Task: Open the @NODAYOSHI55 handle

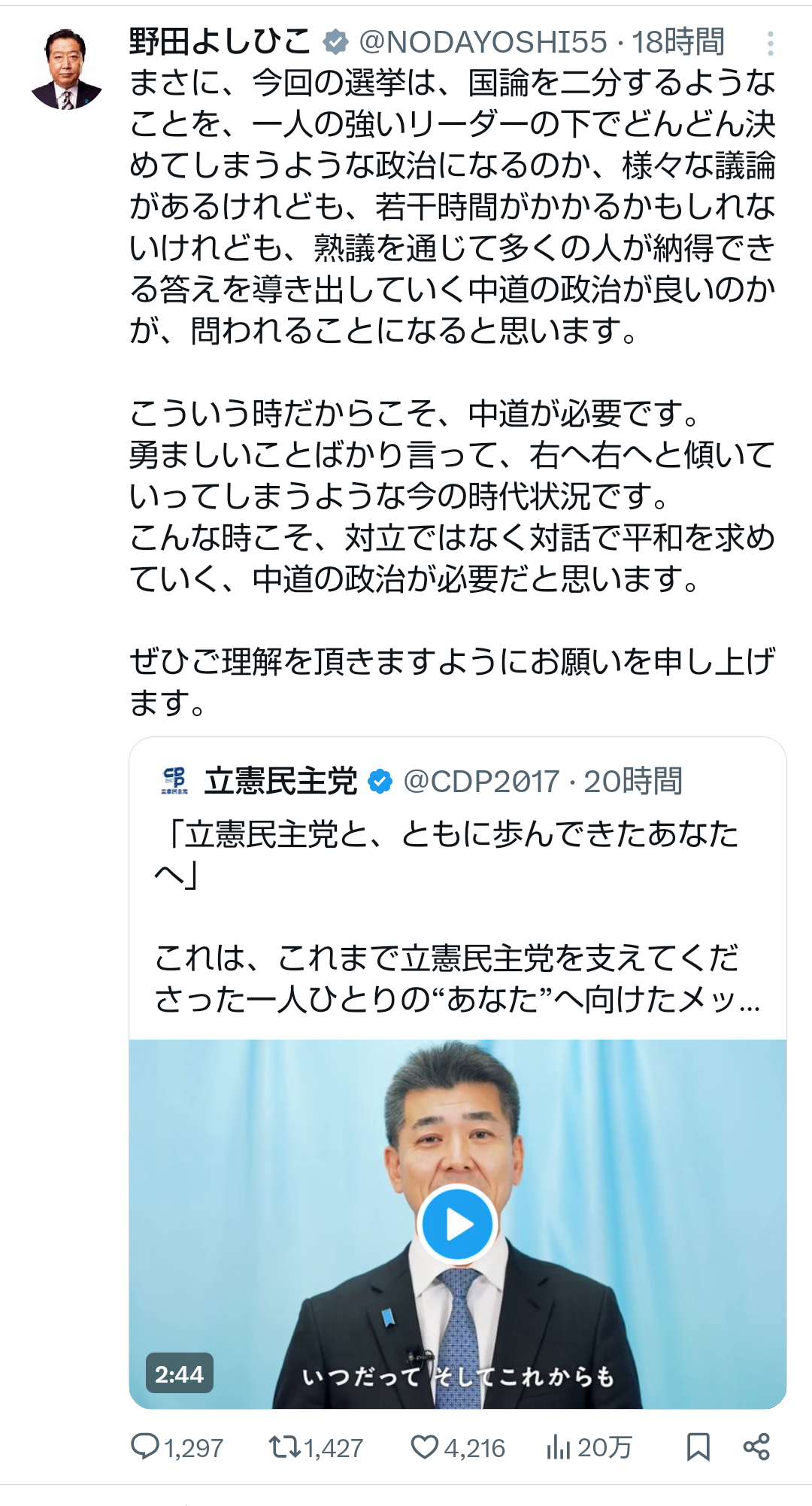Action: [483, 42]
